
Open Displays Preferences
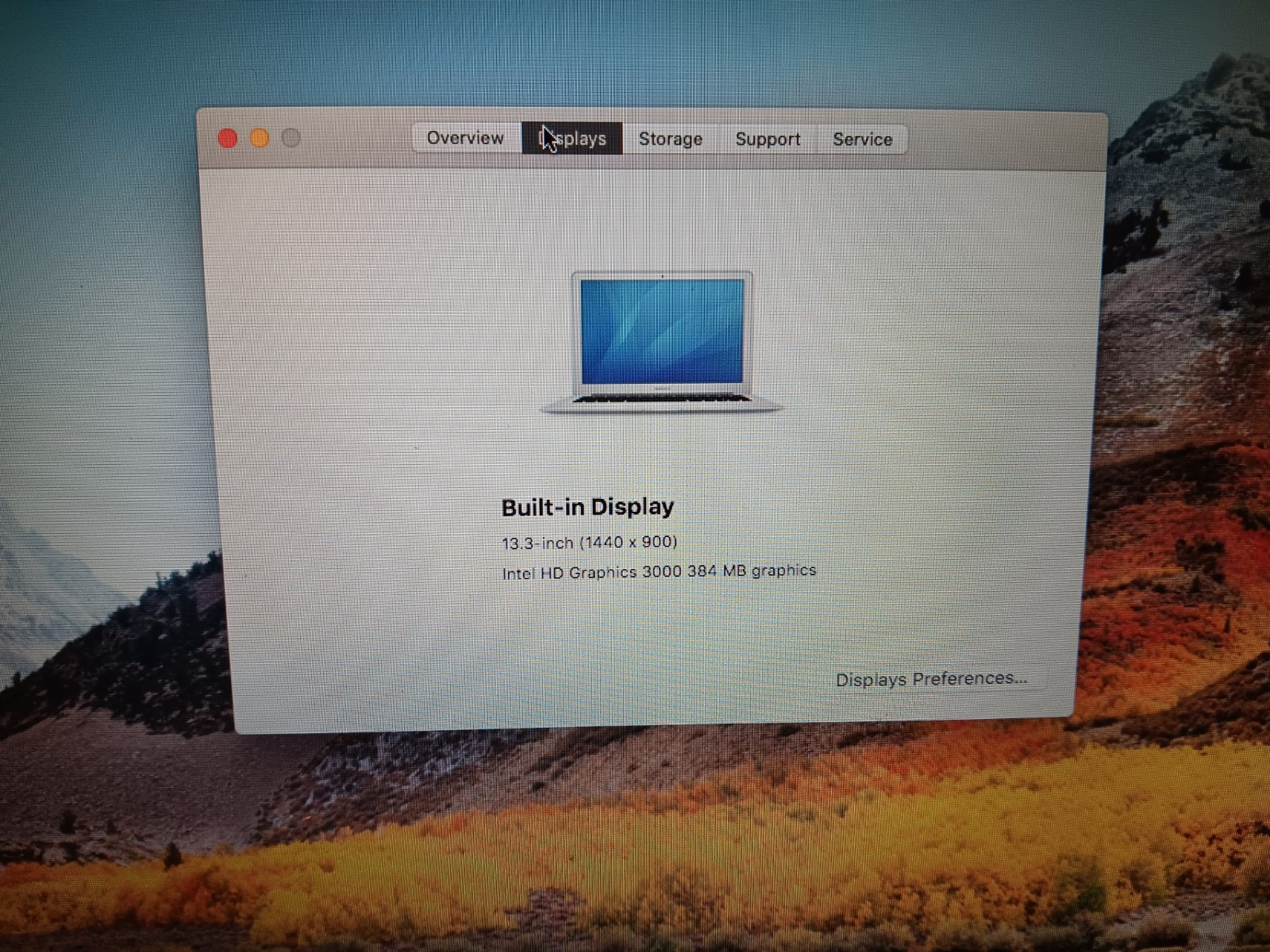(931, 679)
